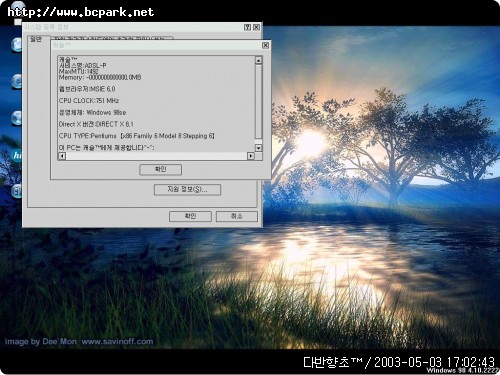This screenshot has width=500, height=375.
Task: Select the "Memory:" value line
Action: click(x=100, y=77)
